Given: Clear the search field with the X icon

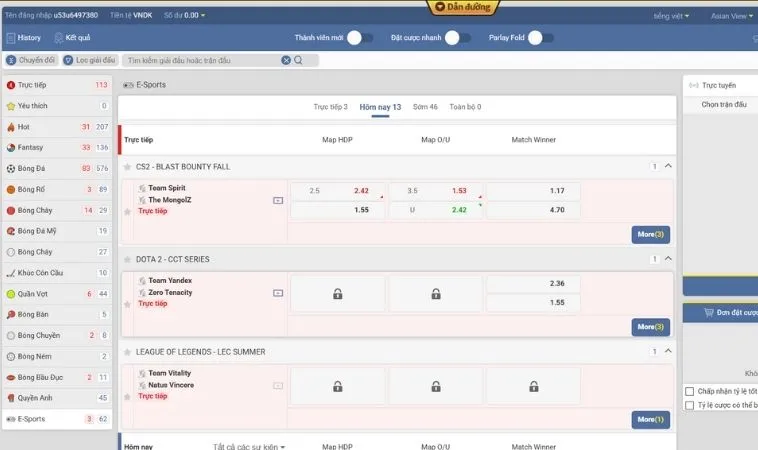Looking at the screenshot, I should [x=286, y=60].
